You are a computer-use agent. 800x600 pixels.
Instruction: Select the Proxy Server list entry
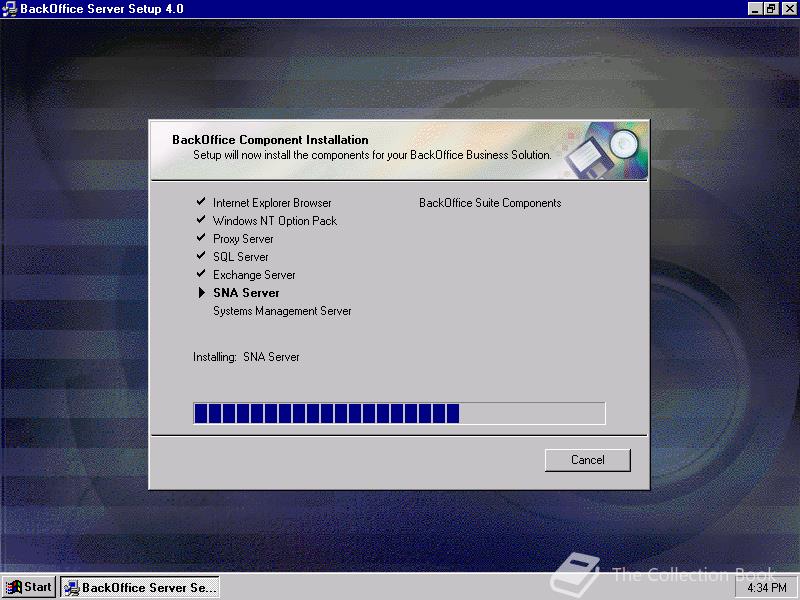[243, 239]
